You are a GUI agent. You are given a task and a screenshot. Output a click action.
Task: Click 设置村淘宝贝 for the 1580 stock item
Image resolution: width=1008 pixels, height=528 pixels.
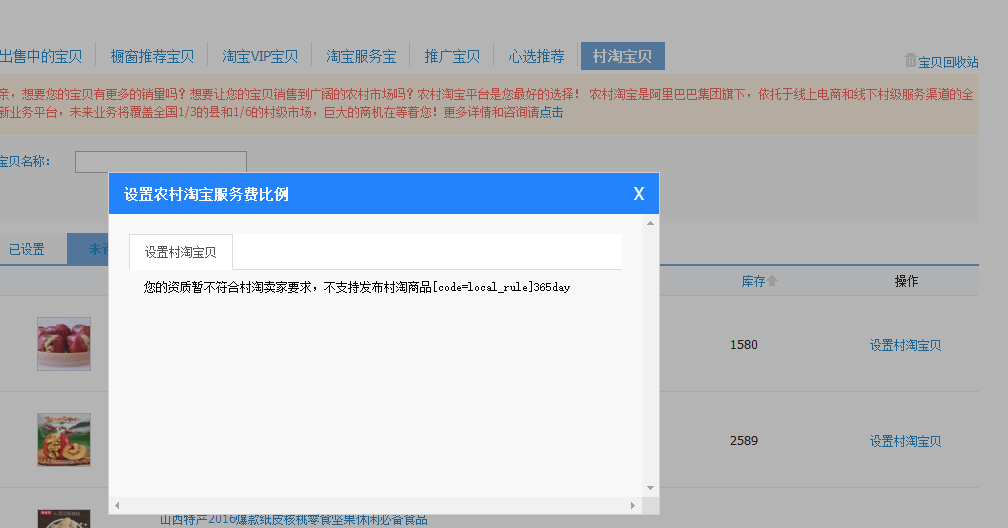click(905, 345)
